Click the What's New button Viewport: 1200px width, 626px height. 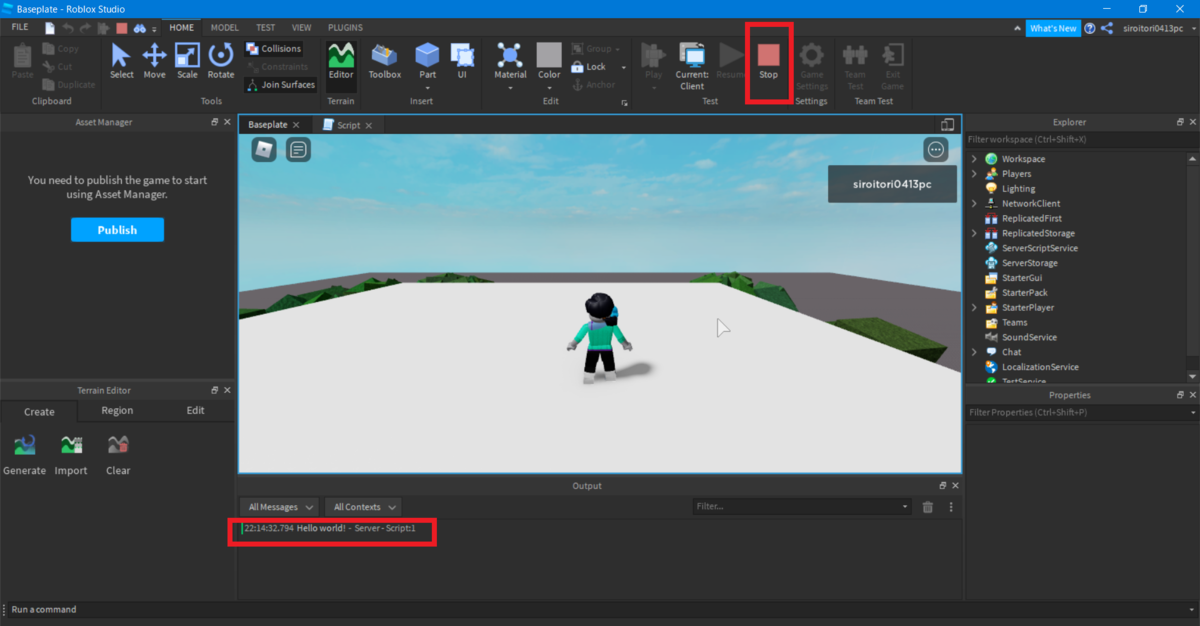coord(1053,28)
